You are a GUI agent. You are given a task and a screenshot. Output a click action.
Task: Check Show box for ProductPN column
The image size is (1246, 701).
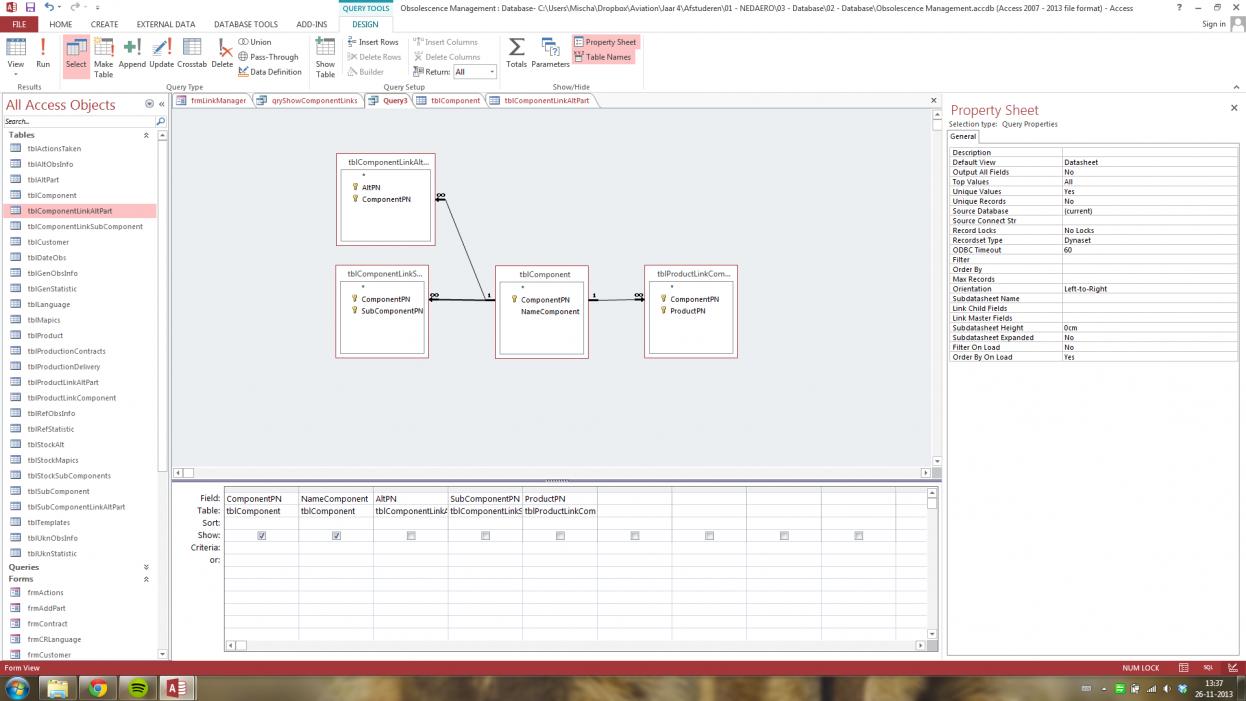pos(560,536)
